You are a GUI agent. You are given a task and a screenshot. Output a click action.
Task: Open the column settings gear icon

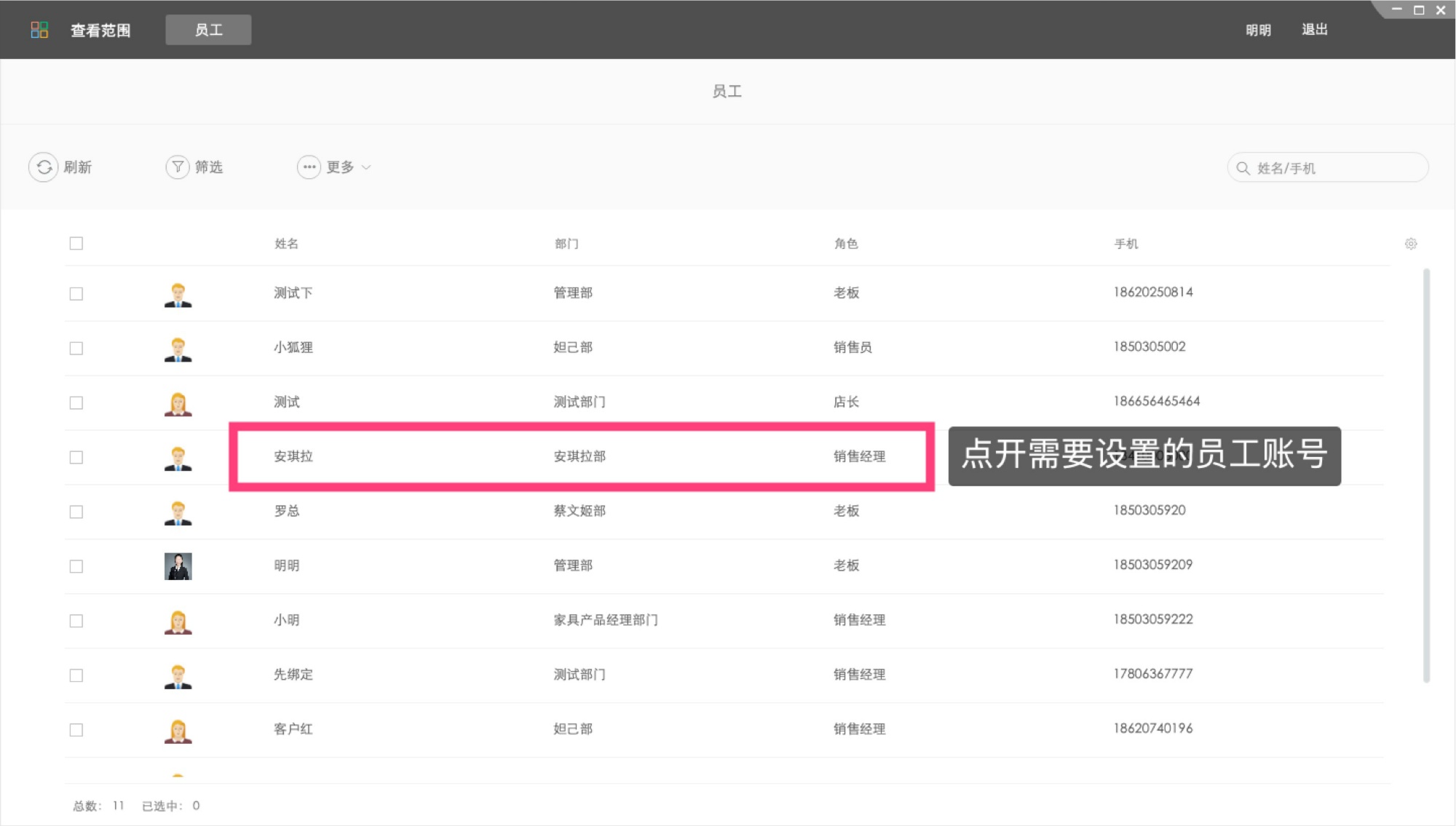pyautogui.click(x=1410, y=244)
